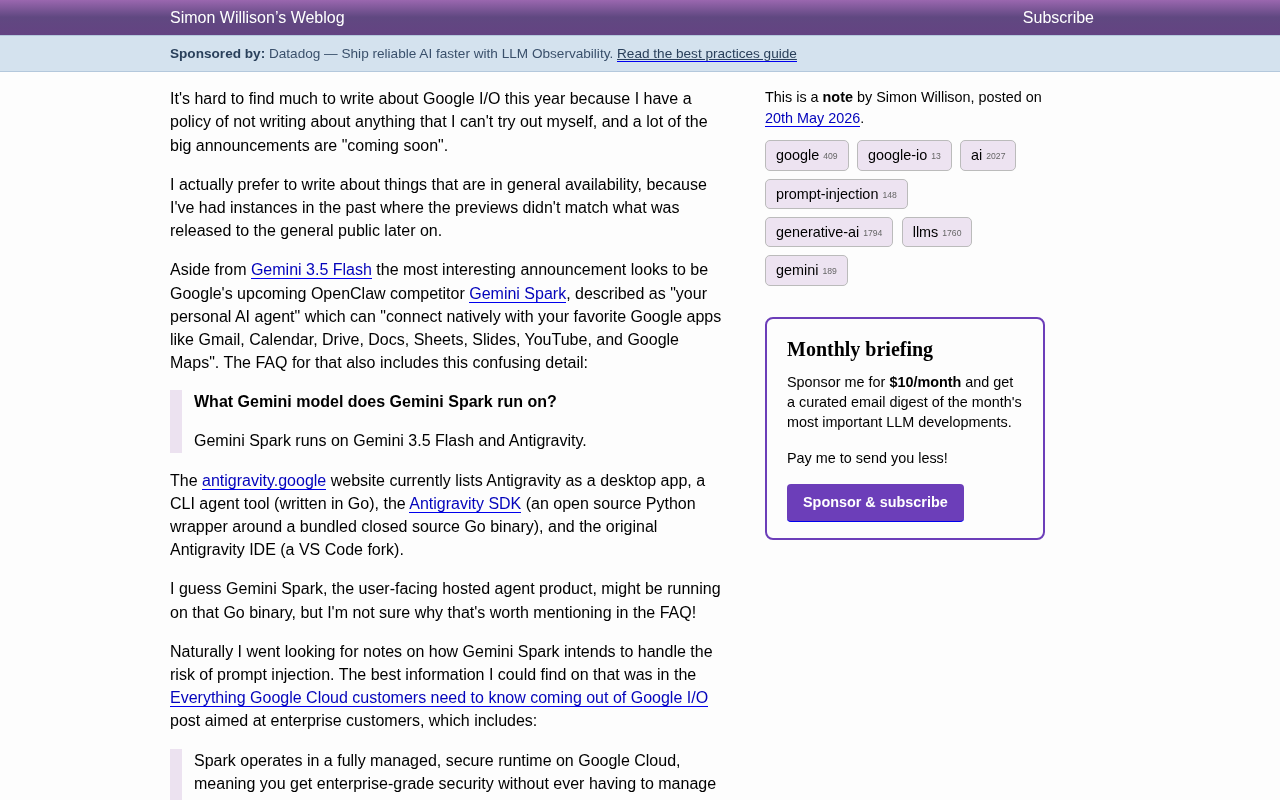Visit the antigravity.google link
The height and width of the screenshot is (800, 1280).
coord(264,481)
